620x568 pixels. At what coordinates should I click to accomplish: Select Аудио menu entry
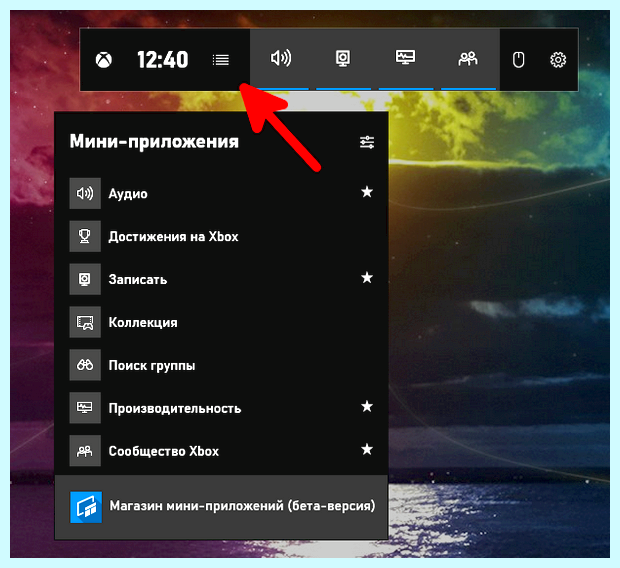[221, 193]
